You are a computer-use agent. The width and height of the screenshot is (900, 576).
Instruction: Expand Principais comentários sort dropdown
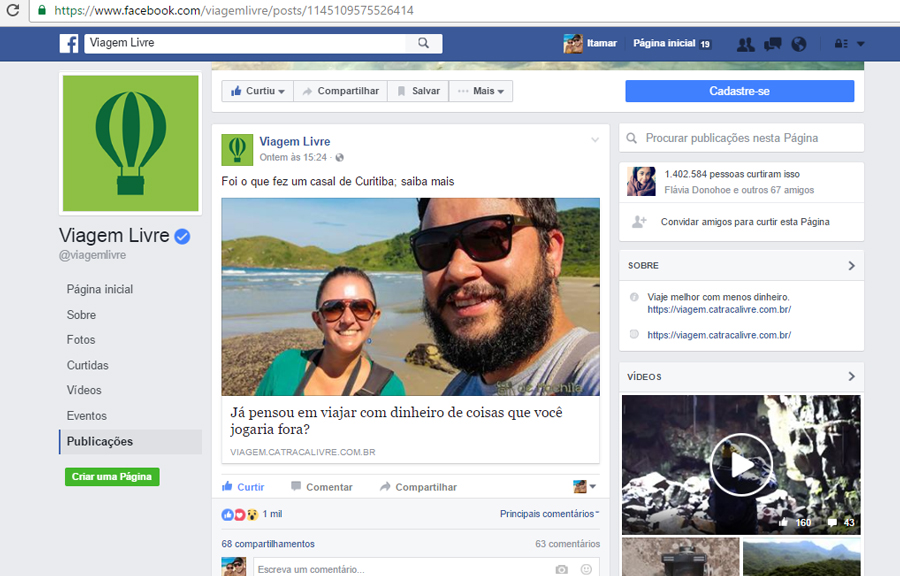(549, 514)
